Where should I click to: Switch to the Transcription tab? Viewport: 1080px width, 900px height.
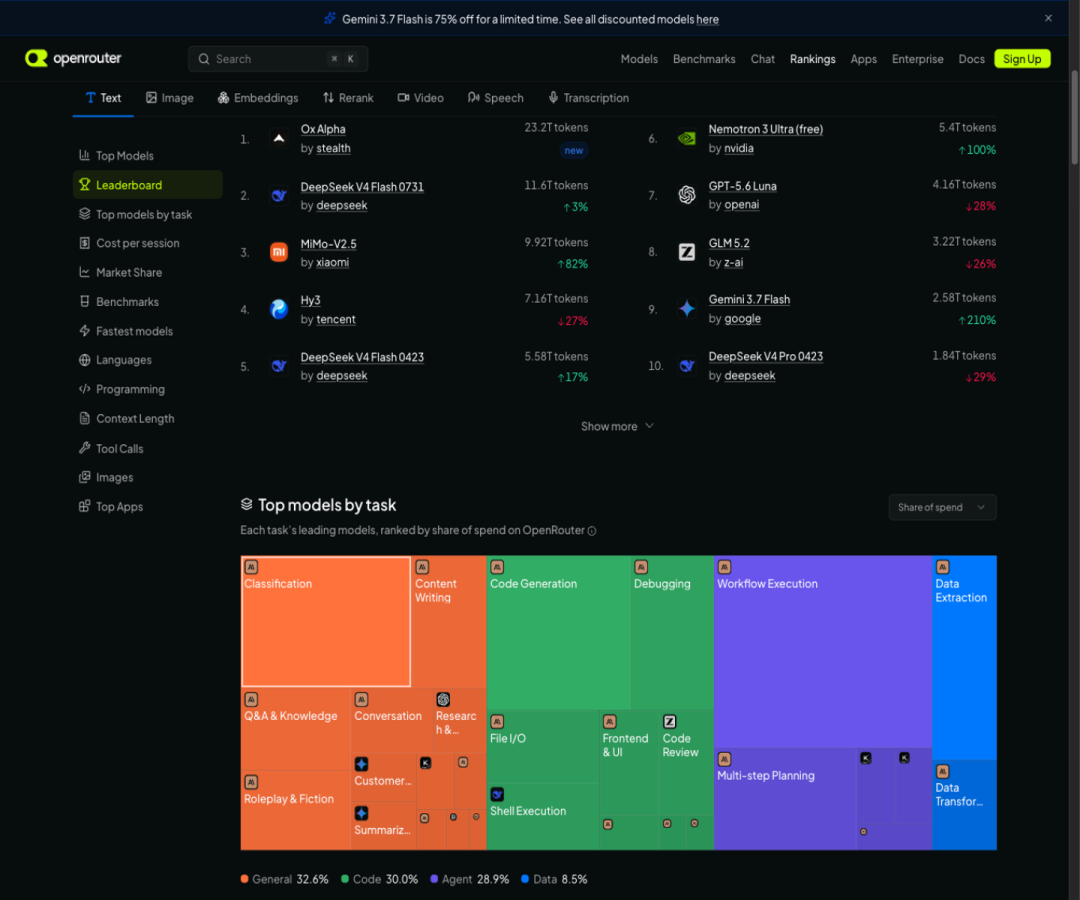[x=588, y=98]
